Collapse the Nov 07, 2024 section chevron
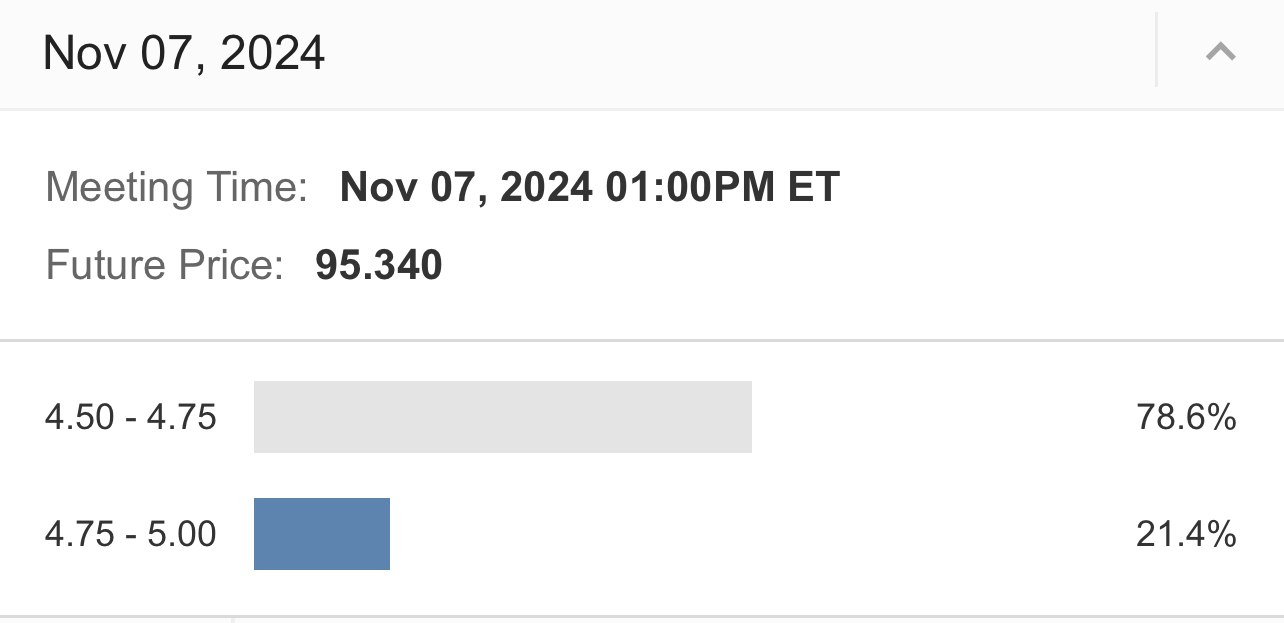The height and width of the screenshot is (623, 1284). pos(1221,52)
